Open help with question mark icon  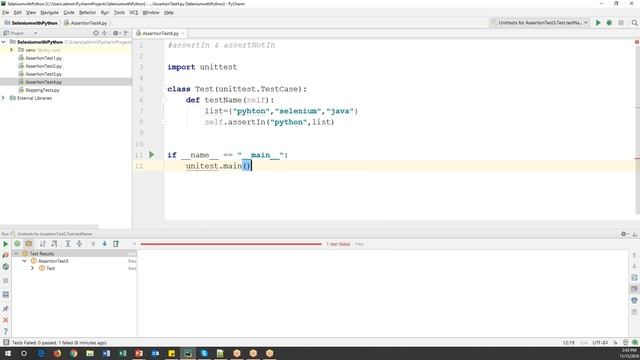(x=5, y=331)
